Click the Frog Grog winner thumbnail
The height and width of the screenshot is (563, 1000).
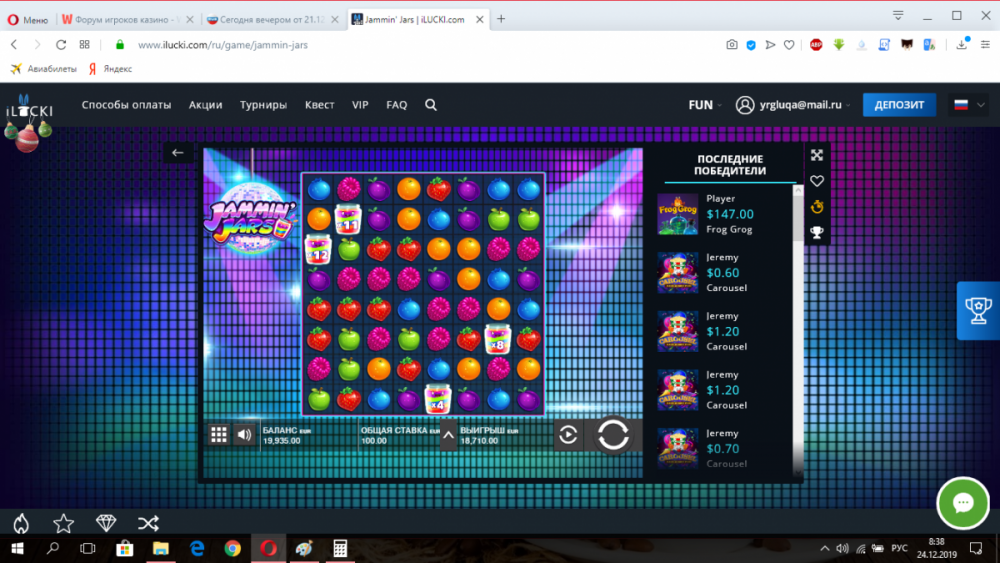pyautogui.click(x=677, y=214)
